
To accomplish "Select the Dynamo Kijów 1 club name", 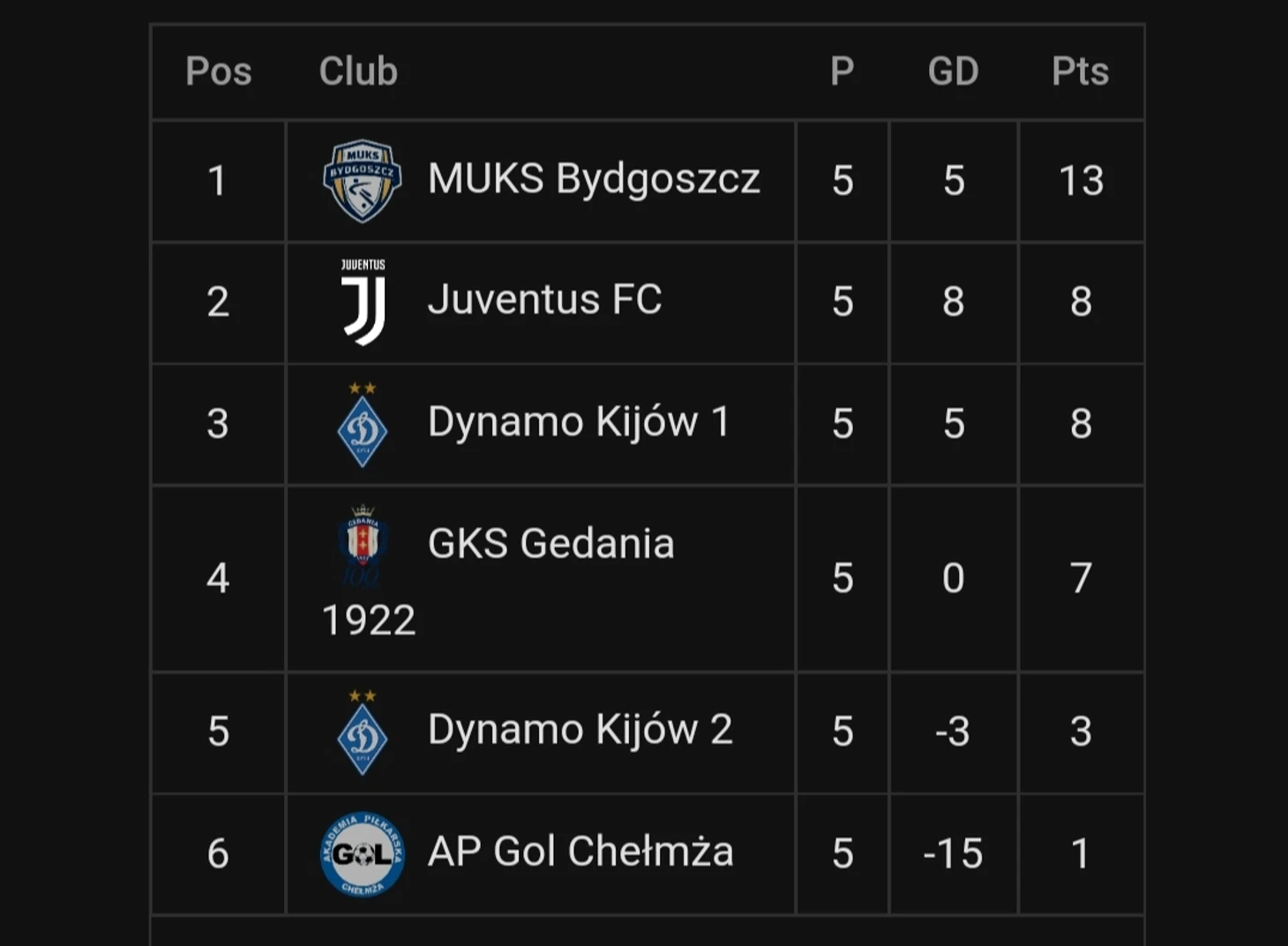I will point(579,422).
